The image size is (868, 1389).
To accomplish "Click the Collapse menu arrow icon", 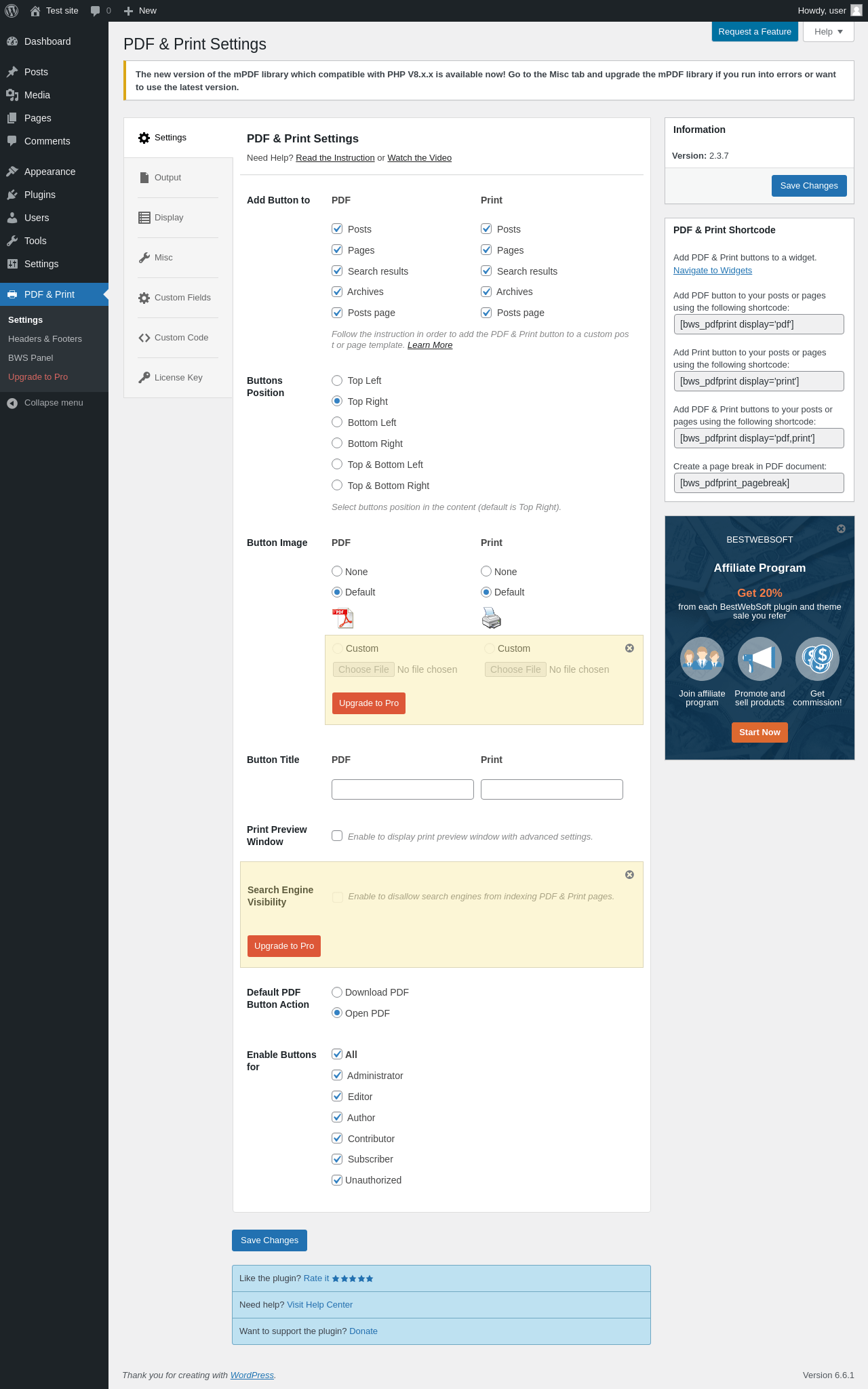I will pyautogui.click(x=12, y=403).
